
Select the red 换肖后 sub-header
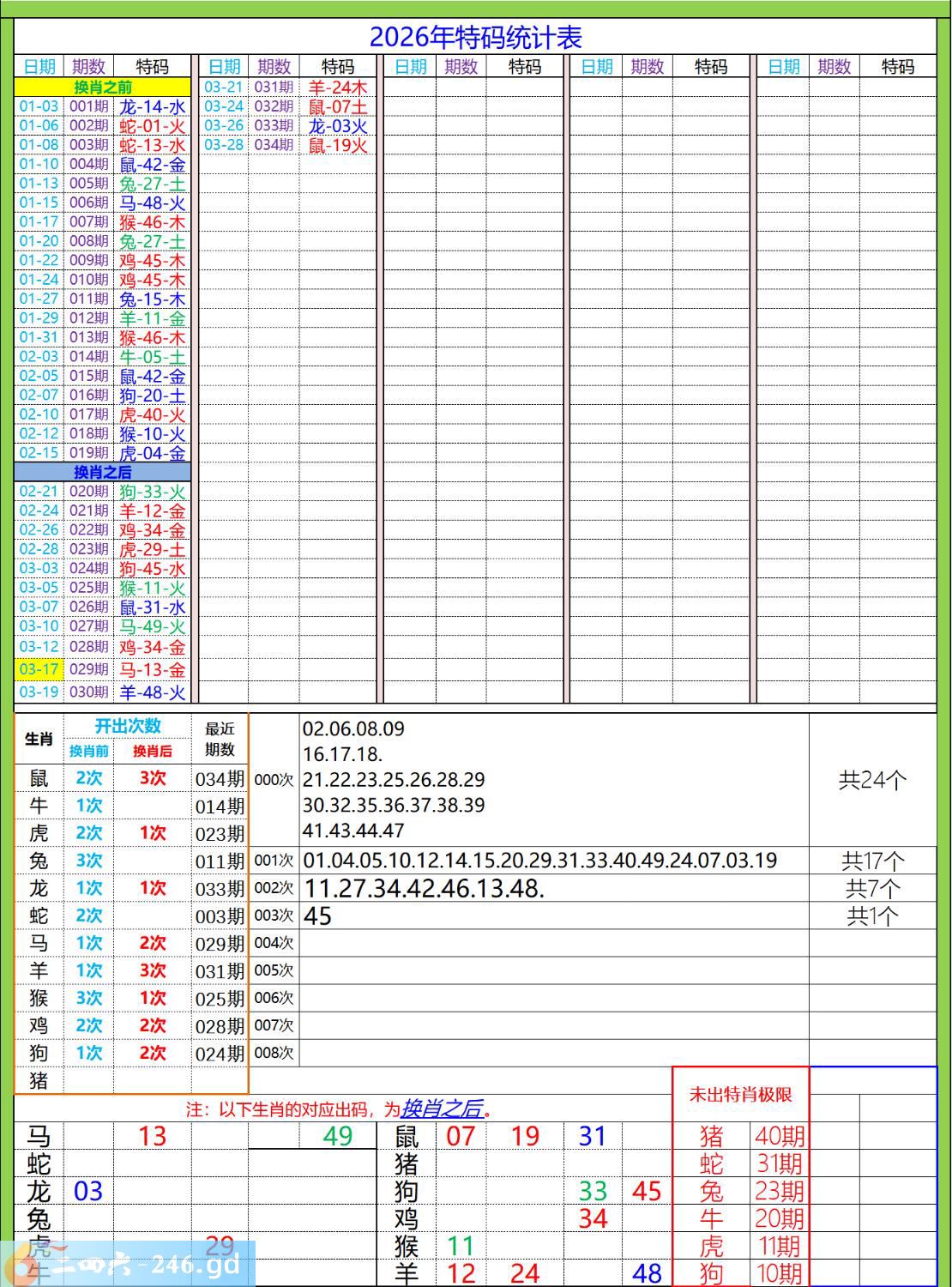tap(152, 751)
